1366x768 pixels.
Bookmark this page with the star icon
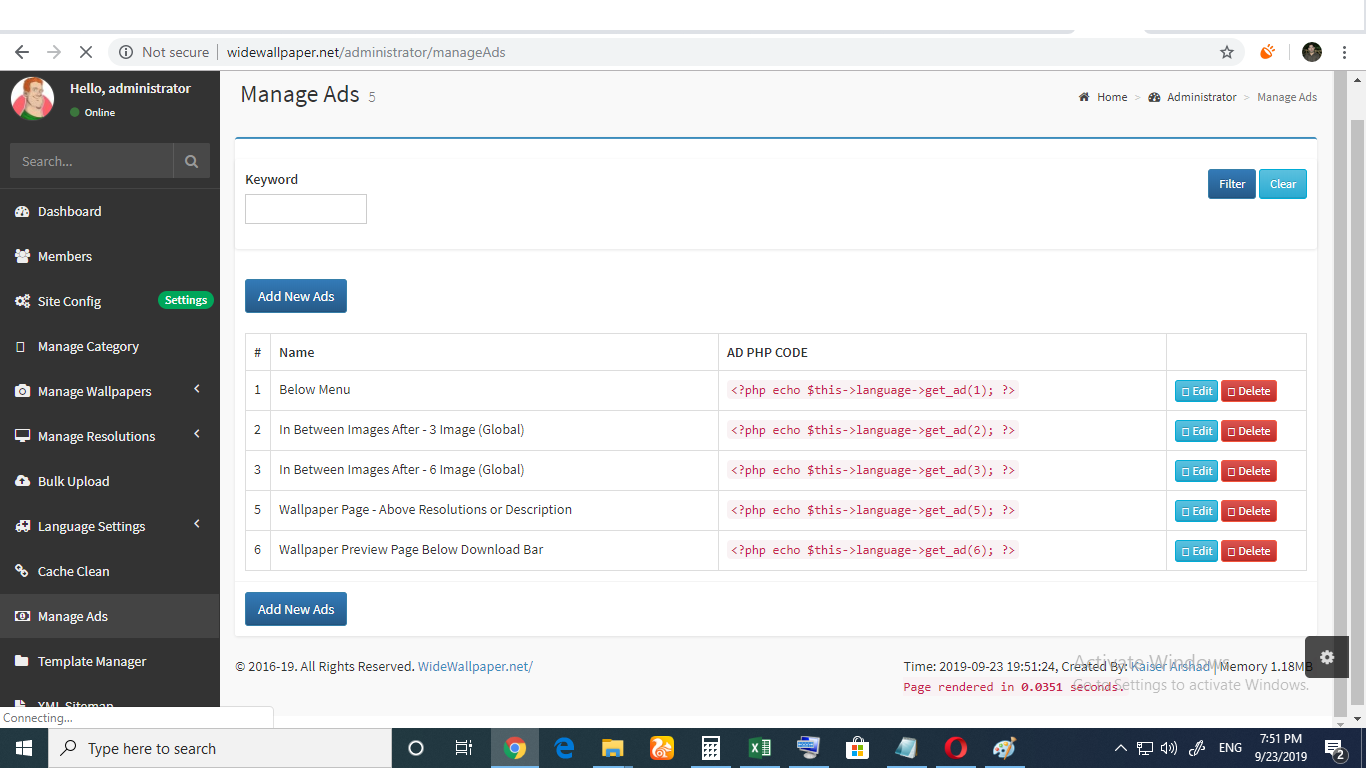[x=1226, y=52]
